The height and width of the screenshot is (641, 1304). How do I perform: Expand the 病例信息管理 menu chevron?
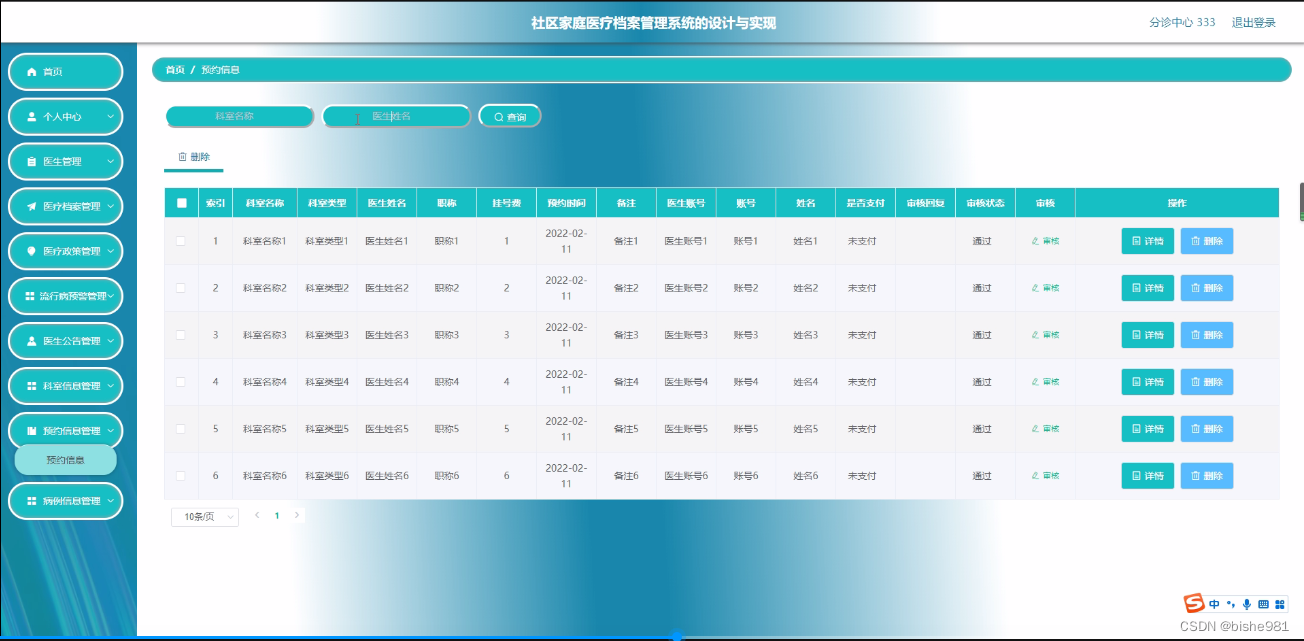(x=110, y=500)
